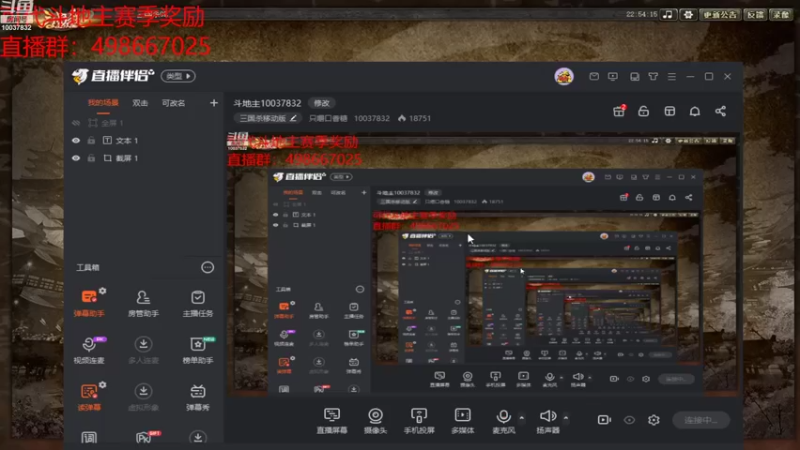
Task: Open the 弹幕秀 tool
Action: click(x=197, y=397)
